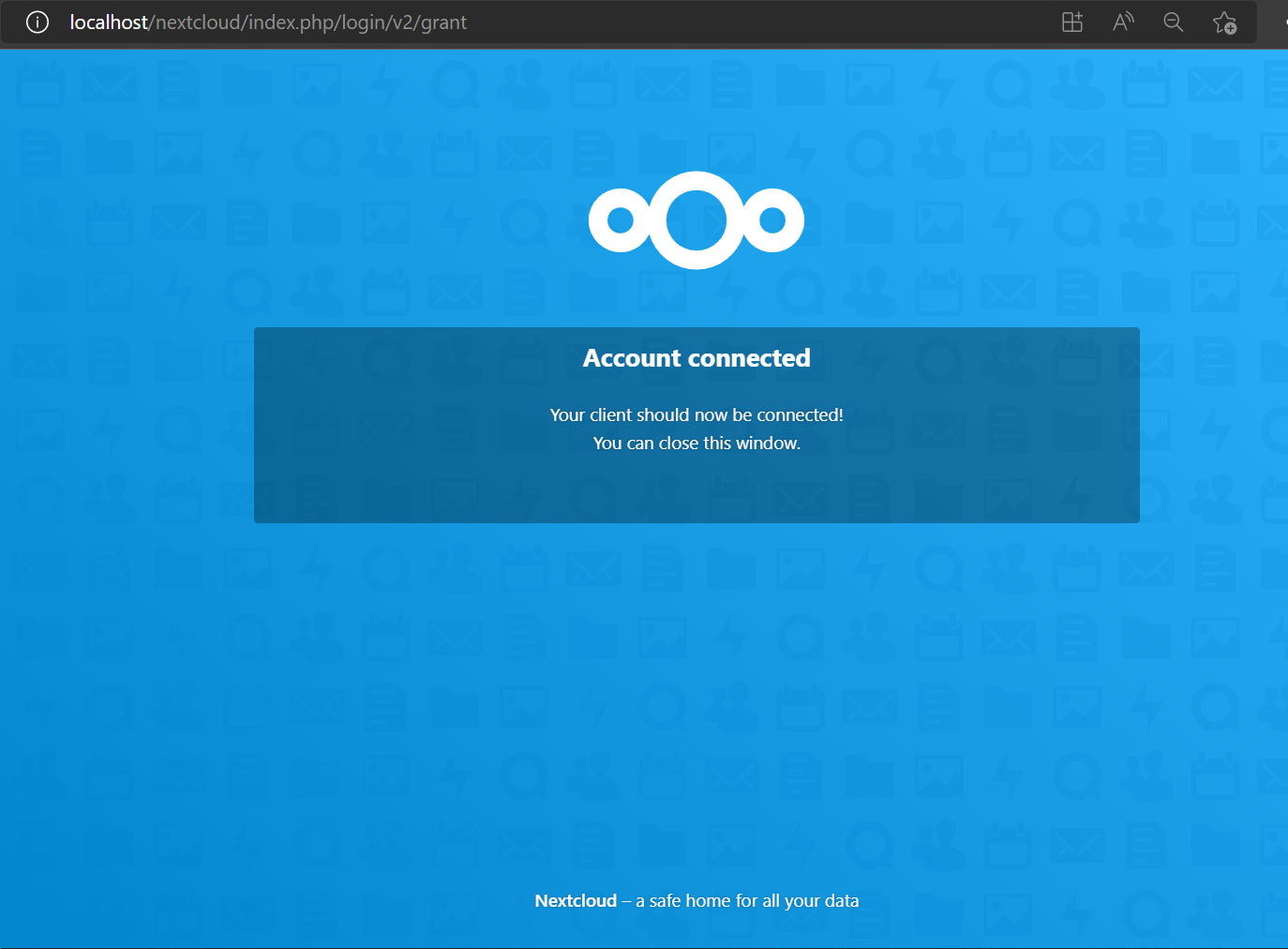Click the Account connected heading
The width and height of the screenshot is (1288, 949).
pos(696,357)
